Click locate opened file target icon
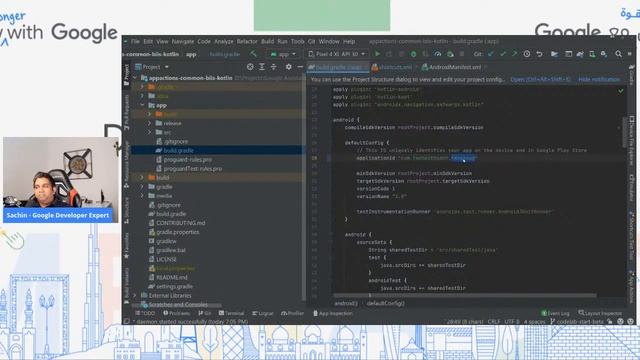 [x=250, y=67]
